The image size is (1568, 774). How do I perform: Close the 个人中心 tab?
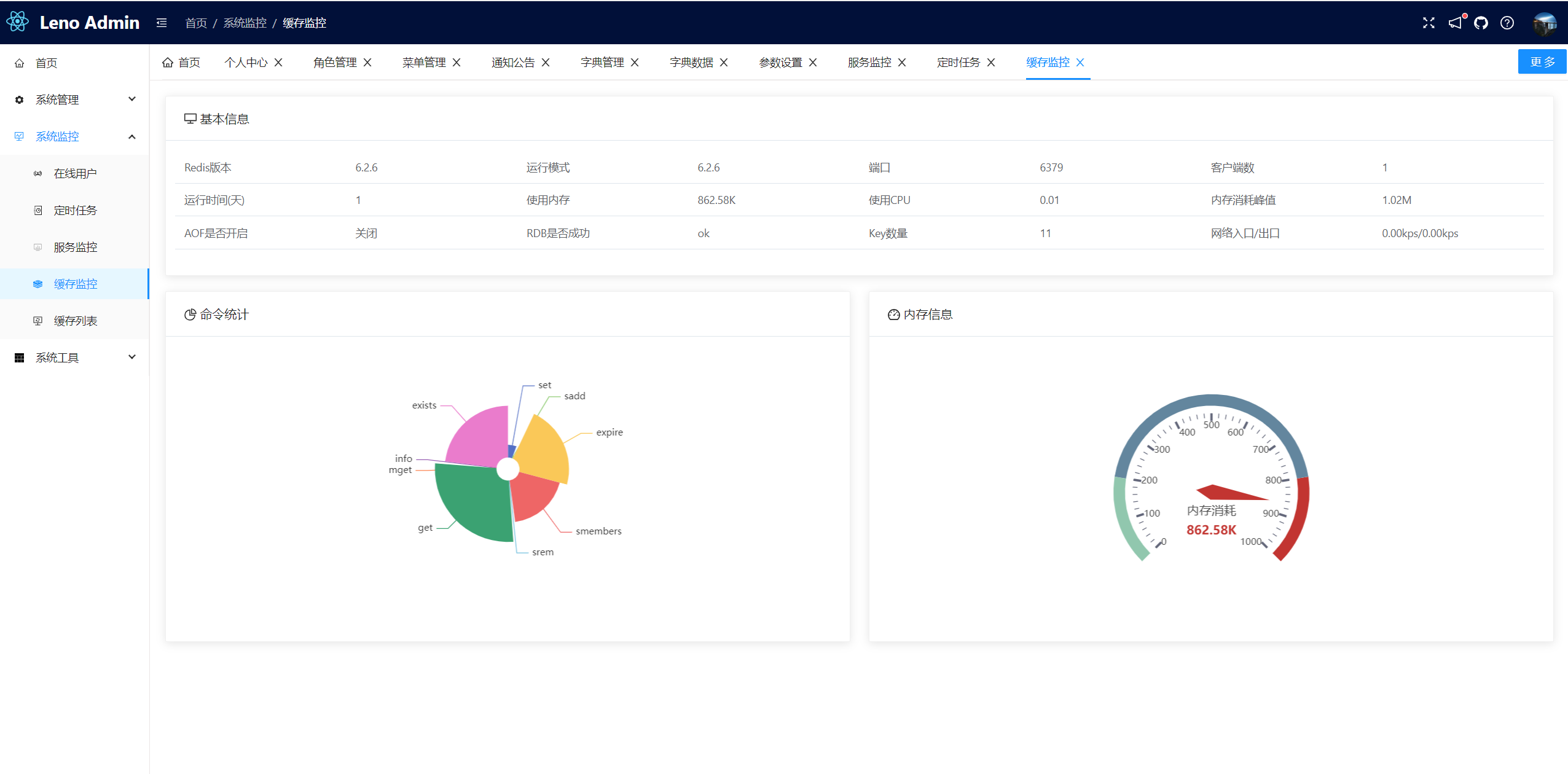(278, 63)
